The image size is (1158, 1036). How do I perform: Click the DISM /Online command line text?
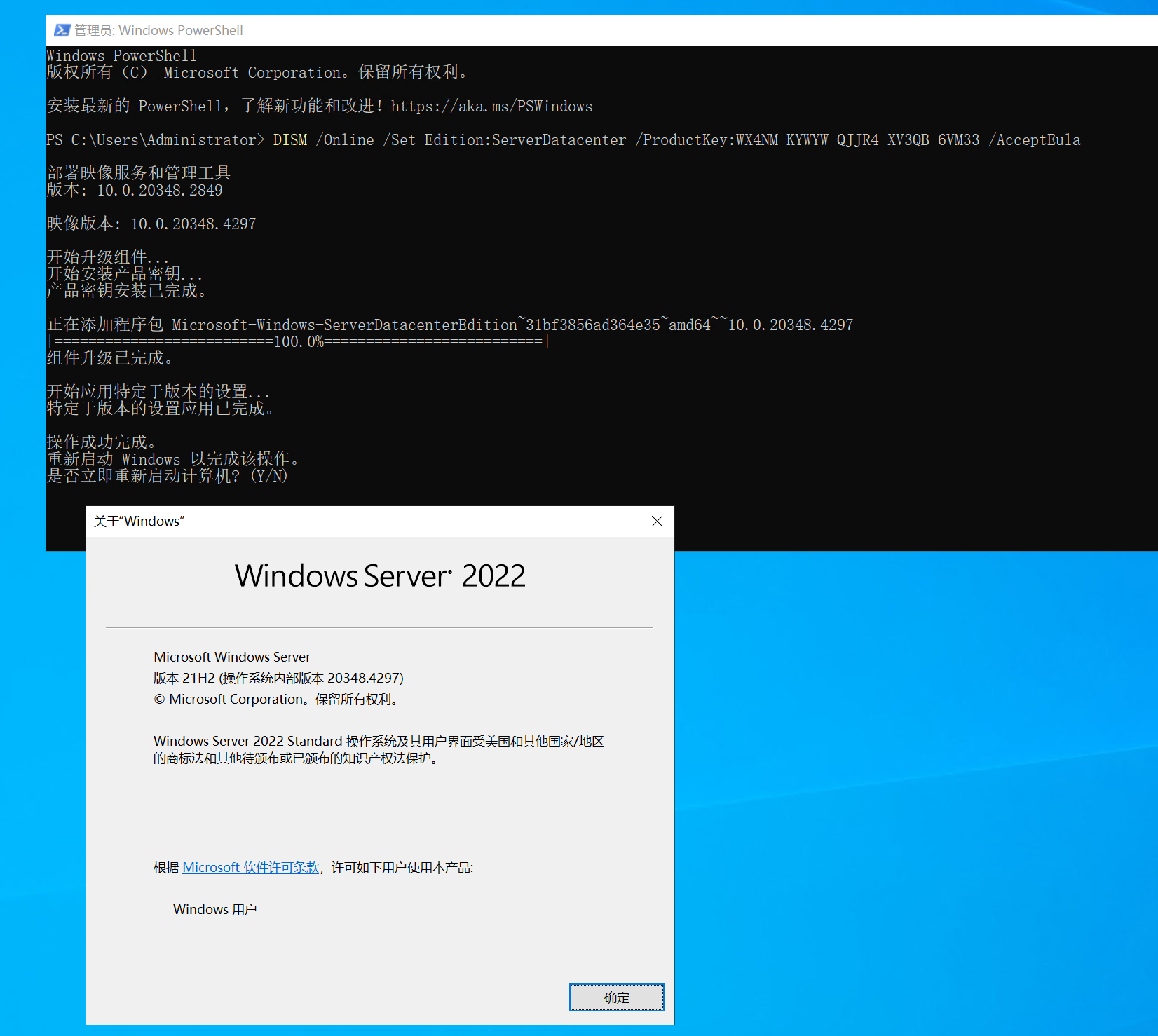[x=676, y=140]
